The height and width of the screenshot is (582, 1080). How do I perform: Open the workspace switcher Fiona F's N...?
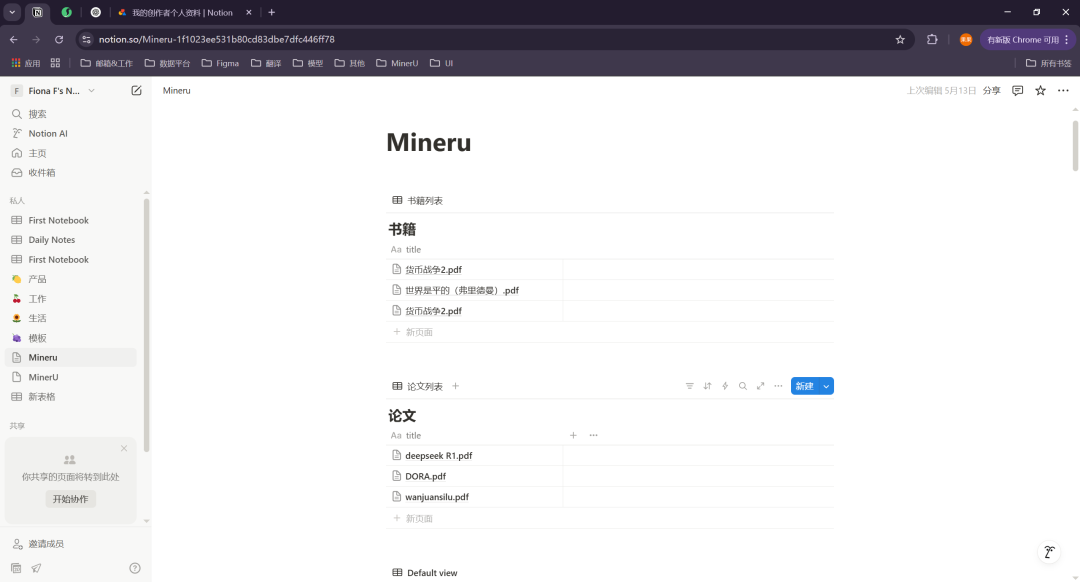tap(53, 91)
